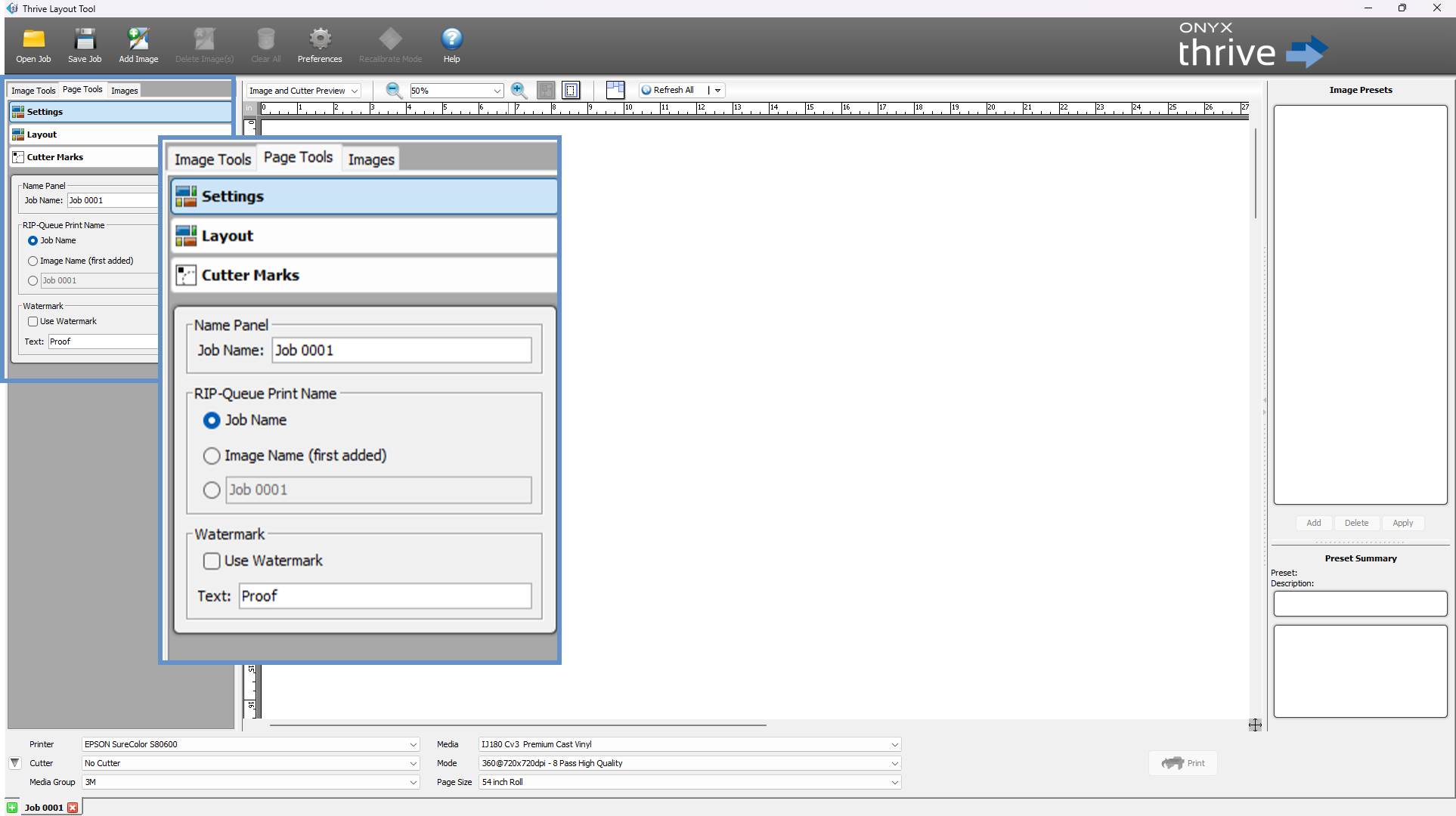Screen dimensions: 1456x816
Task: Expand the Printer dropdown EPSON SureColor S80600
Action: tap(250, 744)
